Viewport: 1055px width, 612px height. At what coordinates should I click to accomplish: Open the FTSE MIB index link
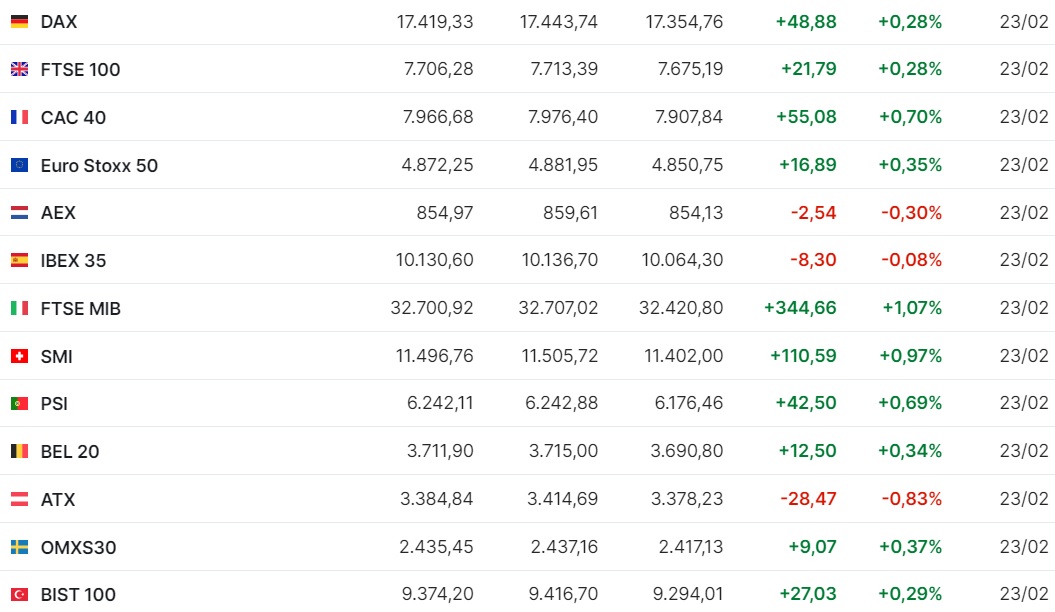tap(80, 308)
